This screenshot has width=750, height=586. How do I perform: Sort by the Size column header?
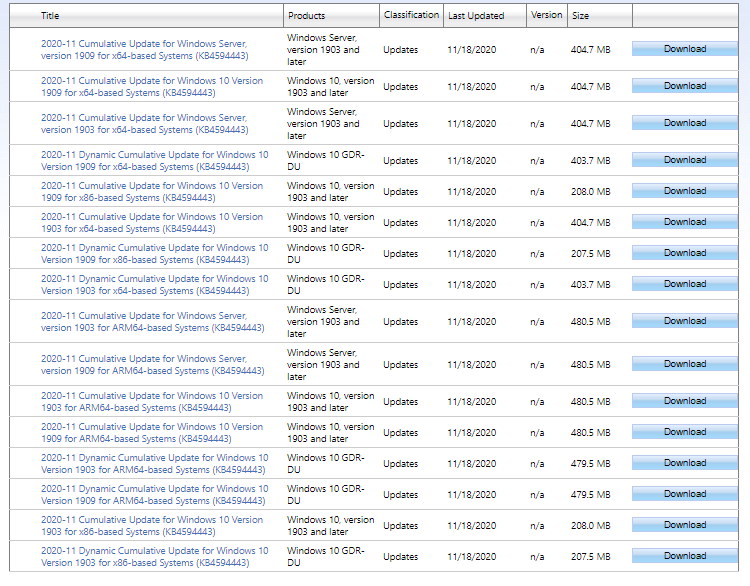pos(580,16)
